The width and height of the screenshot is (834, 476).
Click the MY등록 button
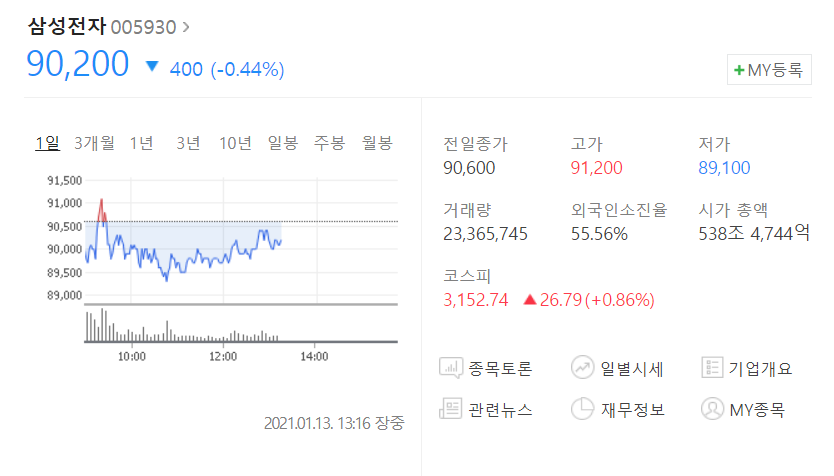[769, 70]
